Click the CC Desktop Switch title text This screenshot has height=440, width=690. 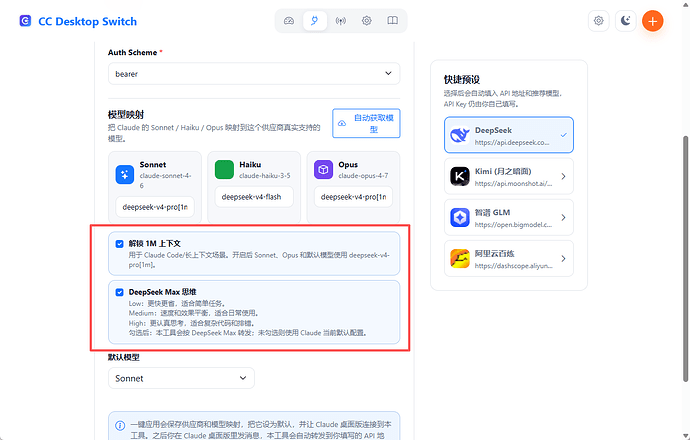88,21
